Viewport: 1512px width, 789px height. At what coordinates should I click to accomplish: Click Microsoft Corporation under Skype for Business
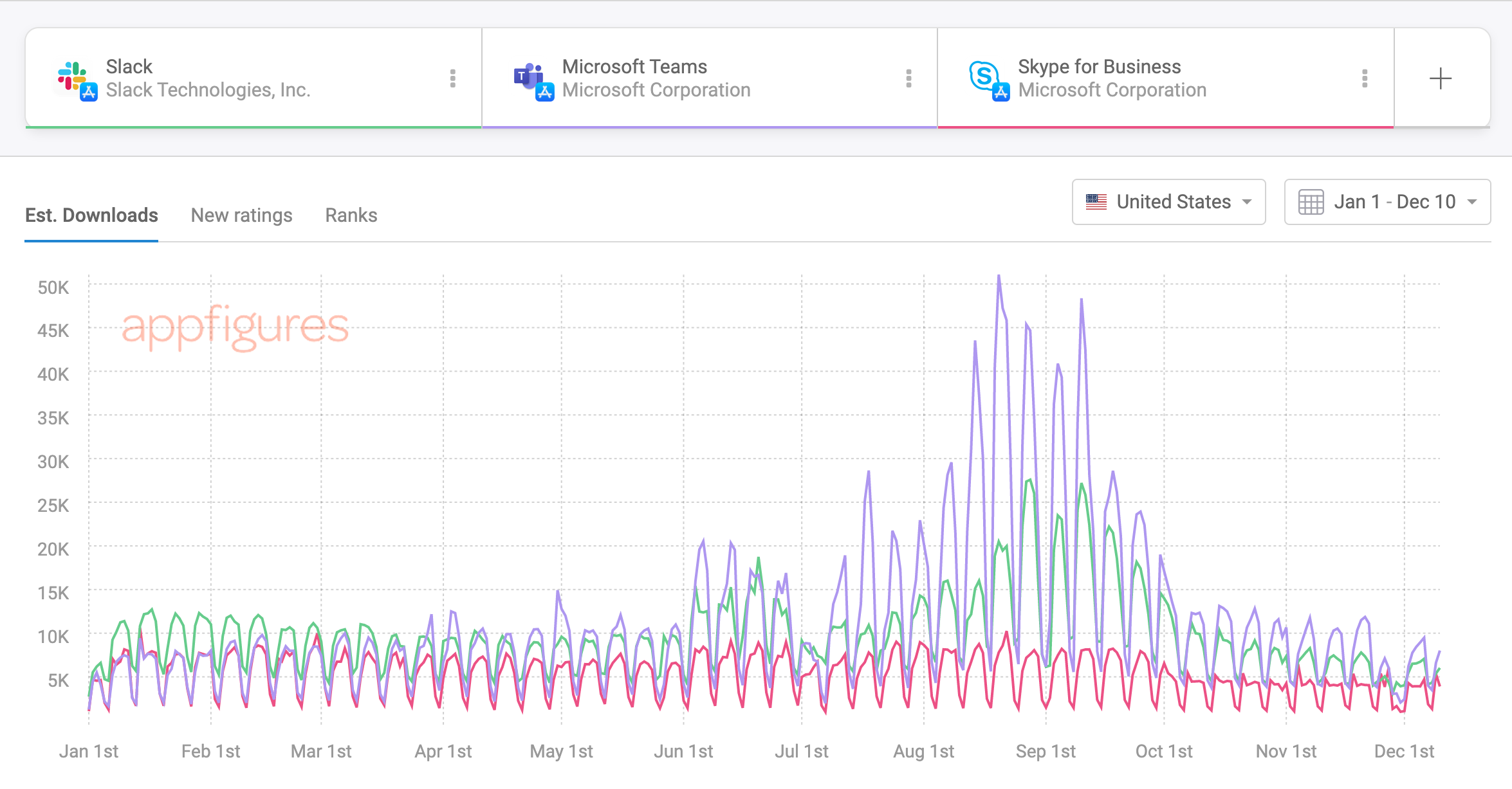pyautogui.click(x=1112, y=90)
